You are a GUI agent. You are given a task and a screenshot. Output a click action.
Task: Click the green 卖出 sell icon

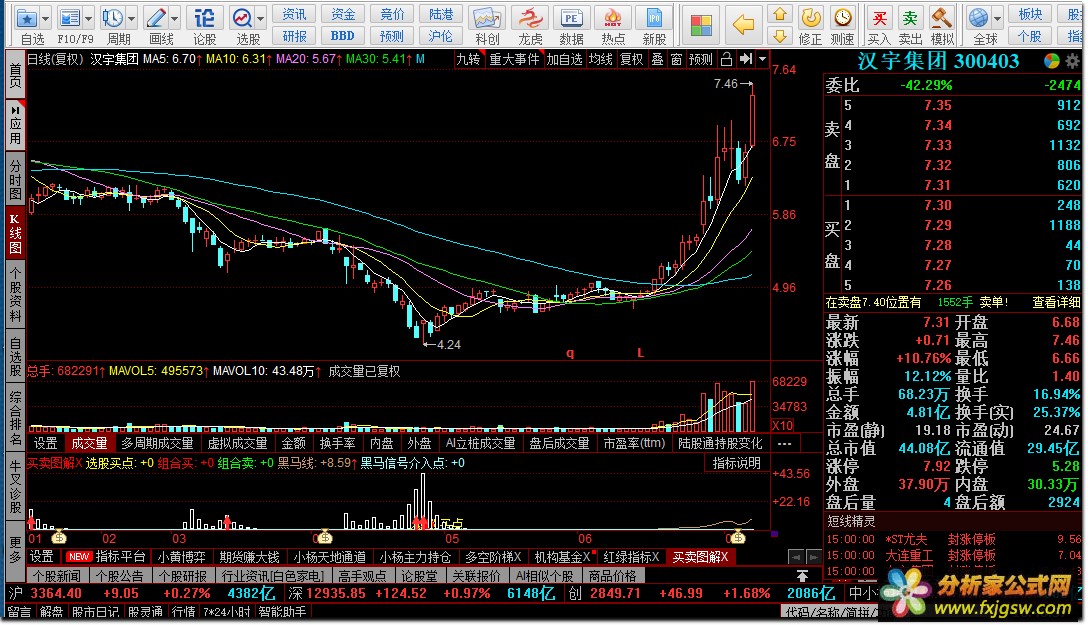(910, 17)
